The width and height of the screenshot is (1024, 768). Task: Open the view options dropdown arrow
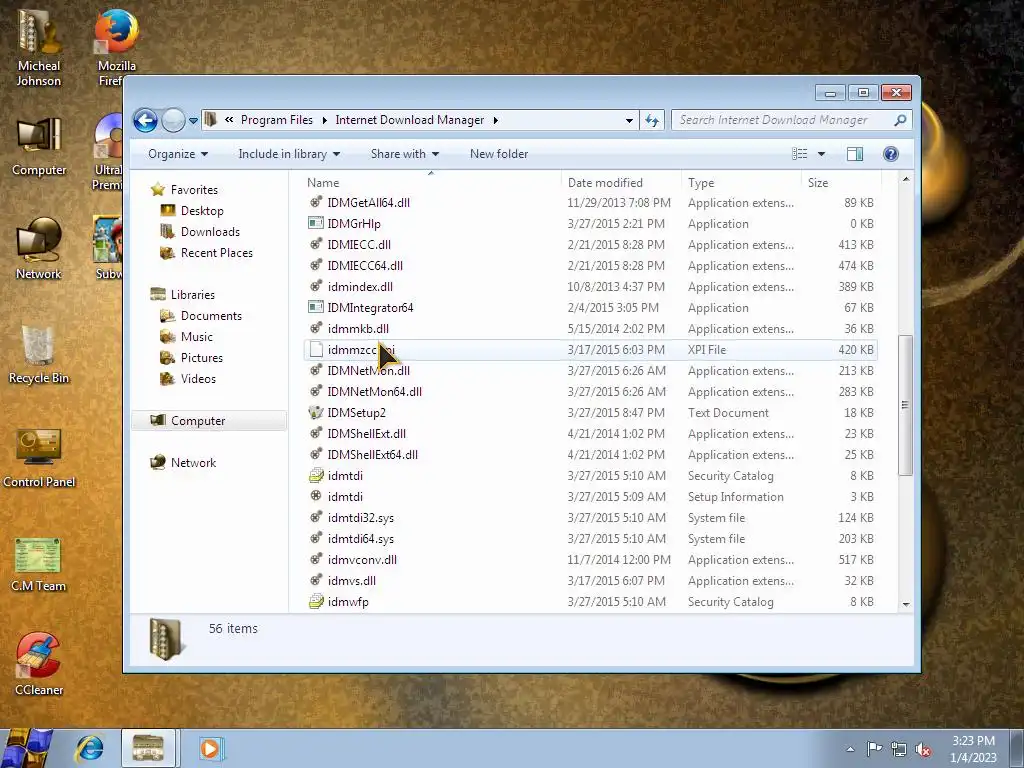click(x=822, y=154)
